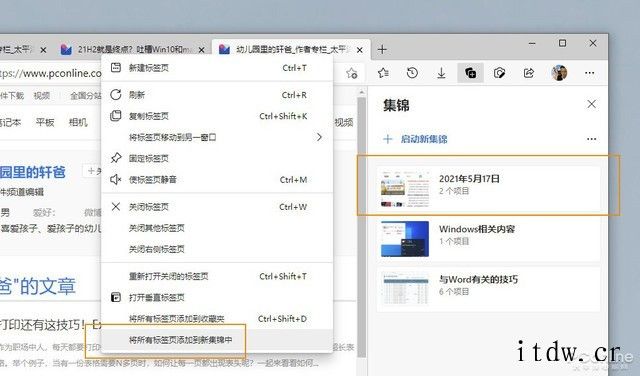Viewport: 640px width, 376px height.
Task: Click thumbnail of 2021年5月17日 collection
Action: point(404,189)
